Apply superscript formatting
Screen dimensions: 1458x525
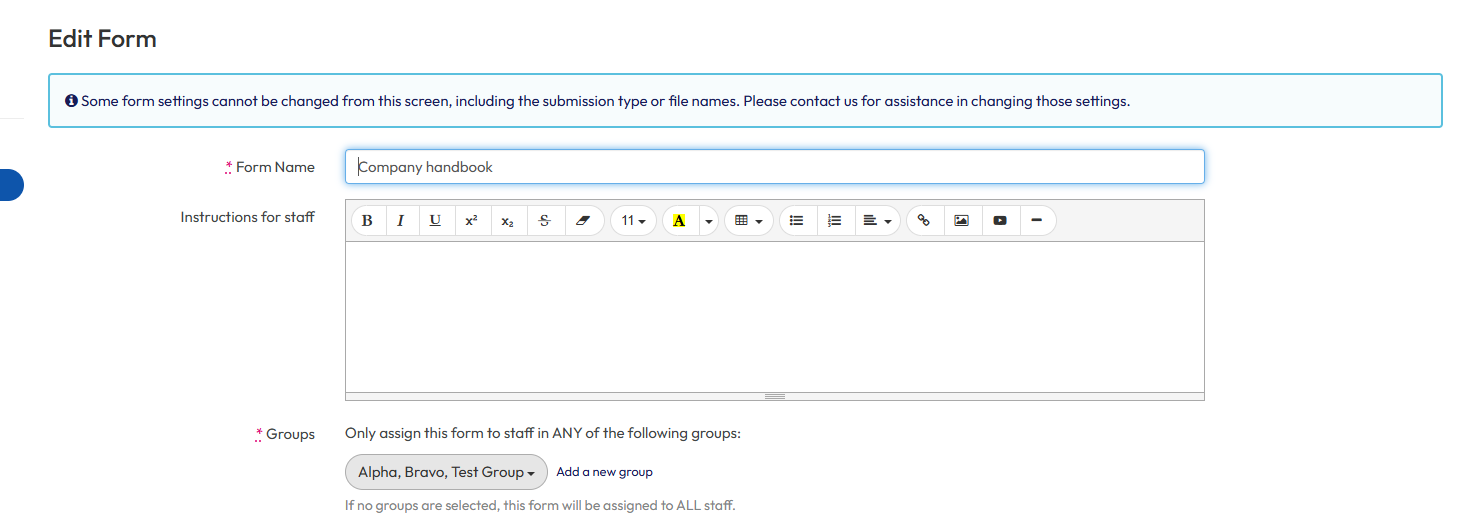[471, 221]
